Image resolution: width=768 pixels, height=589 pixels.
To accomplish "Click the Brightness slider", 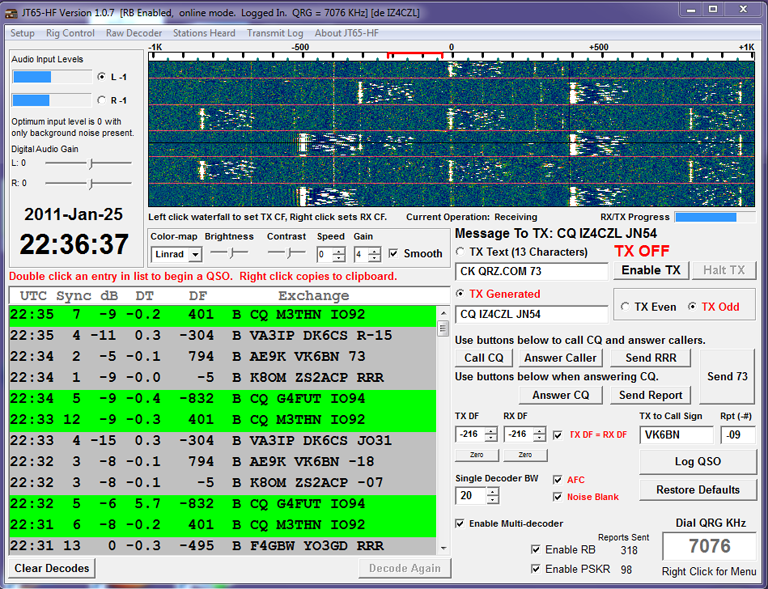I will coord(228,254).
